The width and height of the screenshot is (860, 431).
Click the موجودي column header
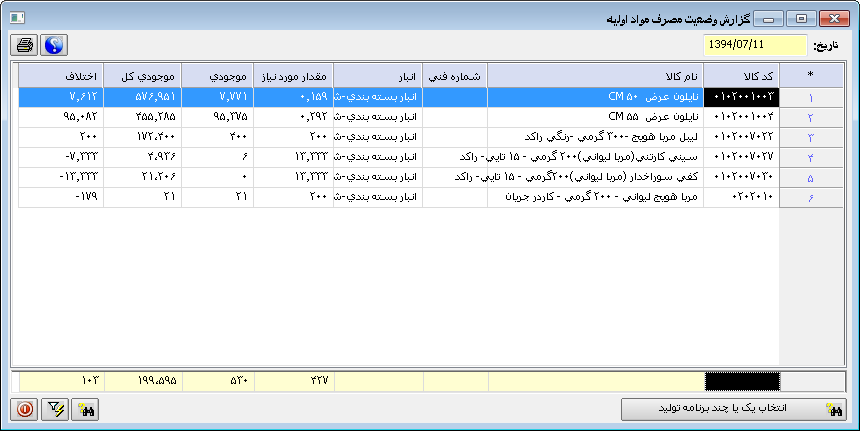[x=217, y=76]
